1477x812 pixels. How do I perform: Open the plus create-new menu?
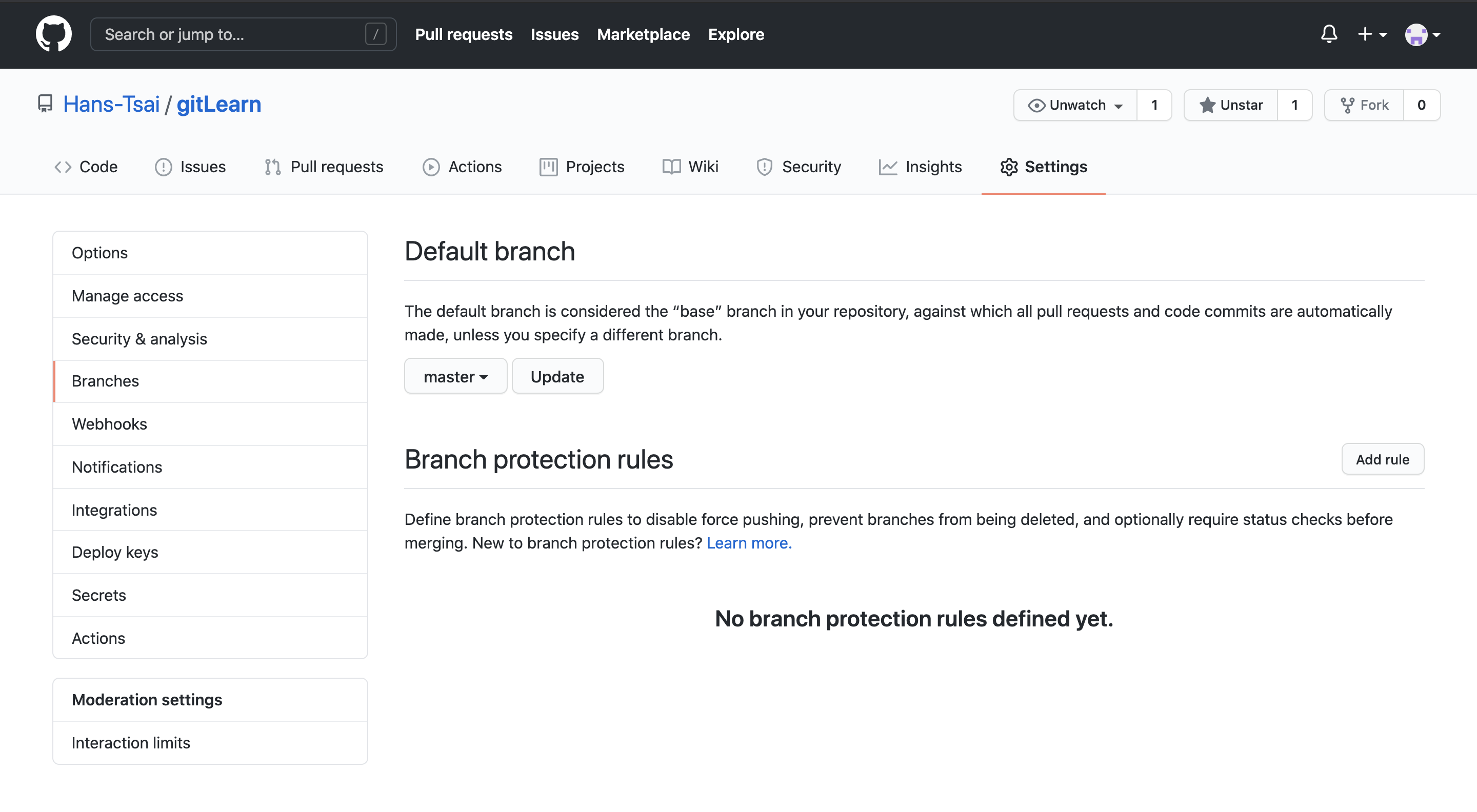click(x=1372, y=34)
